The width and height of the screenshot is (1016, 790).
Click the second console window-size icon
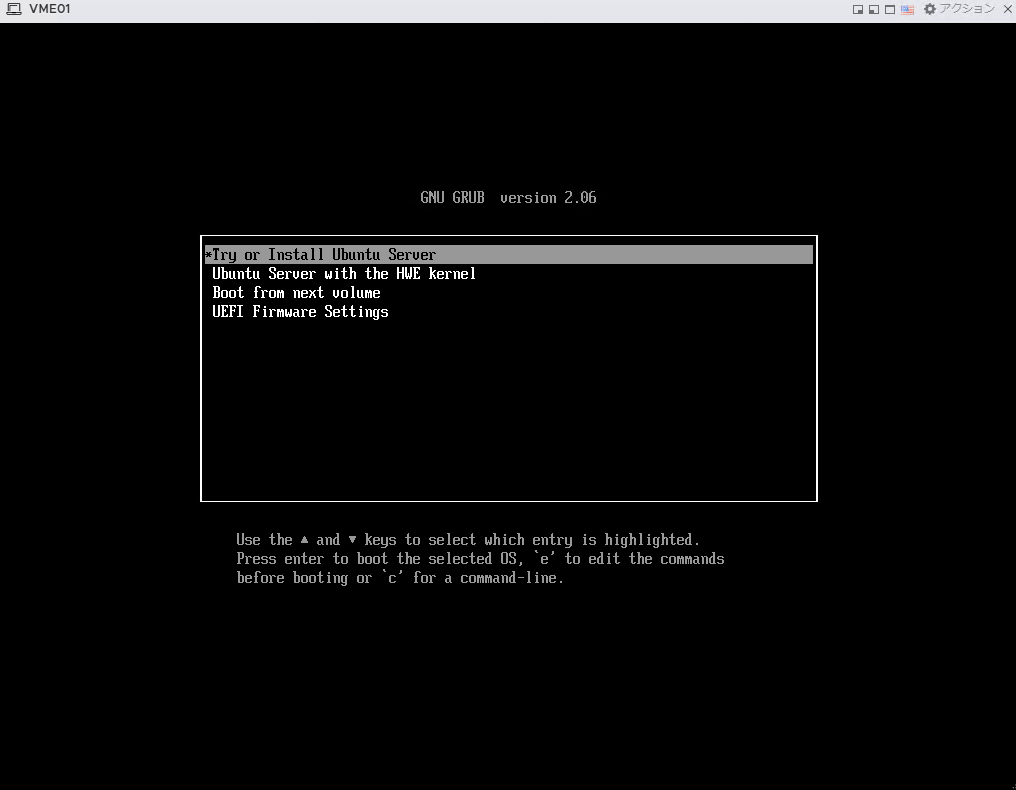874,10
